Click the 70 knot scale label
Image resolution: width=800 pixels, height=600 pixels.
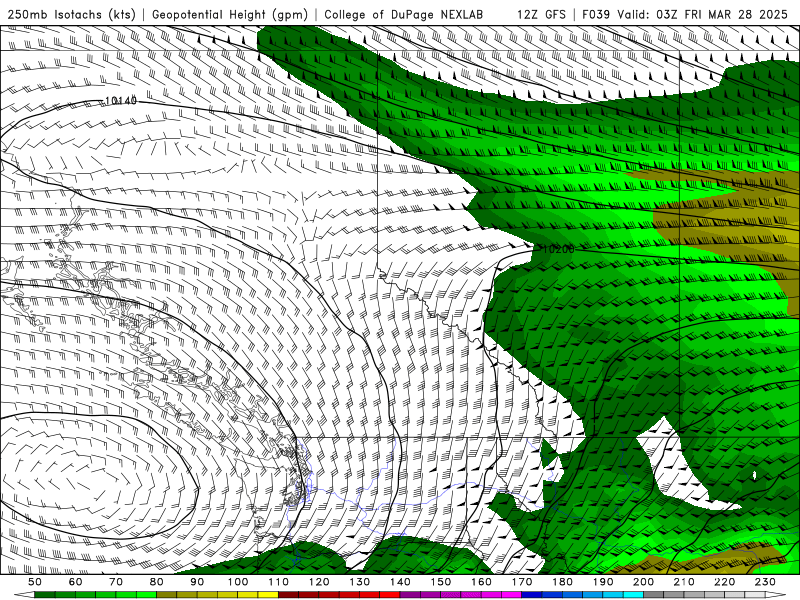[116, 582]
